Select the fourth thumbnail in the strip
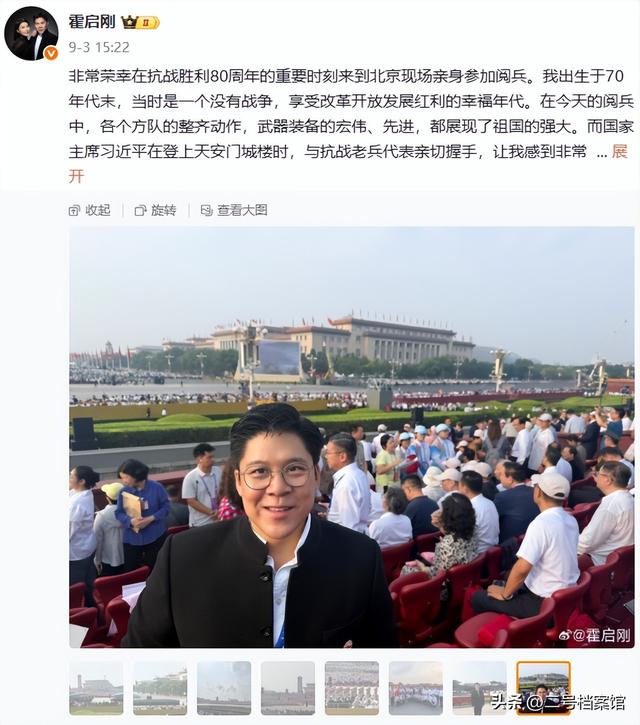Viewport: 640px width, 725px height. (x=288, y=688)
